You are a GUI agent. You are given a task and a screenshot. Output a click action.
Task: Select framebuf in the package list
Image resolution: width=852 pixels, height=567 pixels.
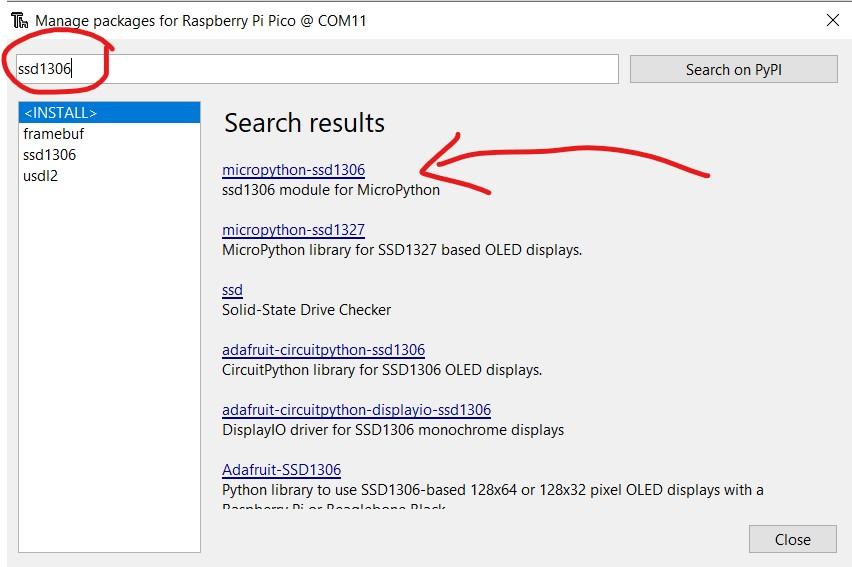(x=109, y=134)
